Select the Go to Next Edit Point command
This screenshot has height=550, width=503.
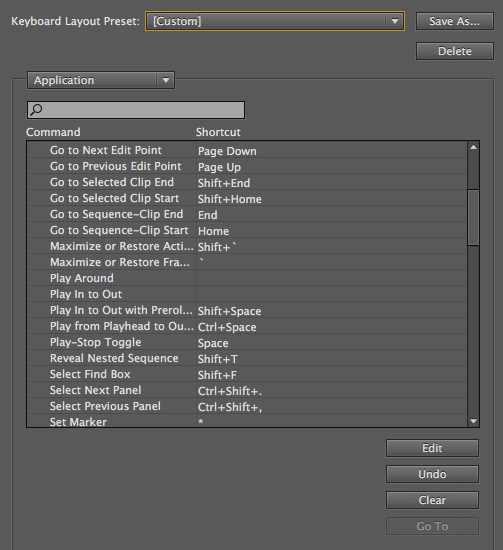106,150
